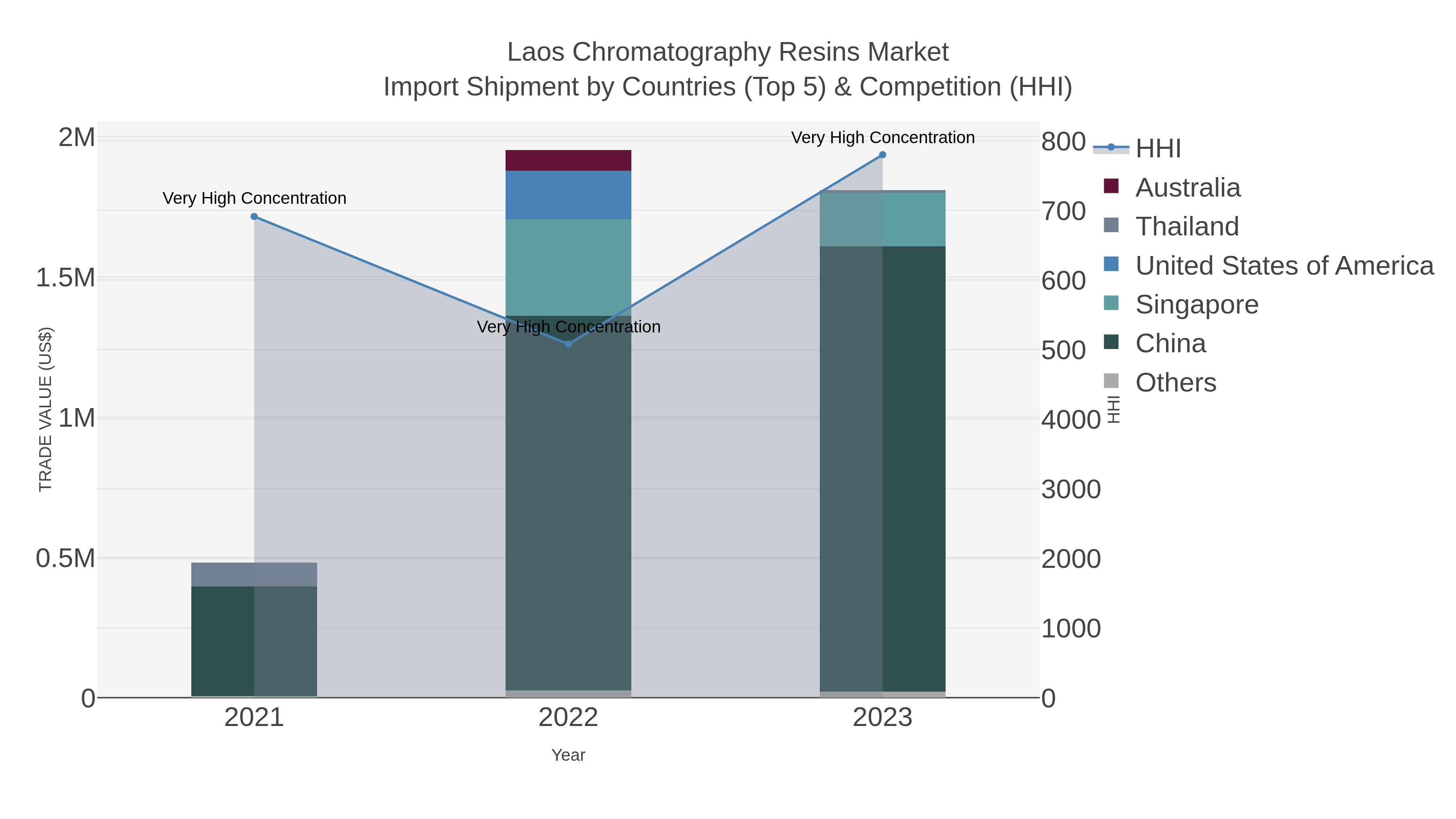Click the United States segment of 2022 bar

coord(569,195)
